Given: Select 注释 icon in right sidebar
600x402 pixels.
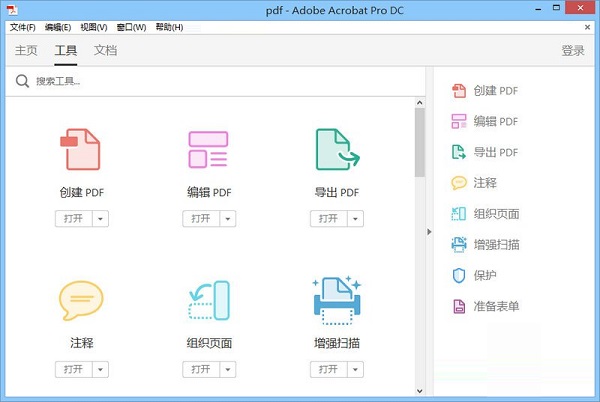Looking at the screenshot, I should coord(459,183).
